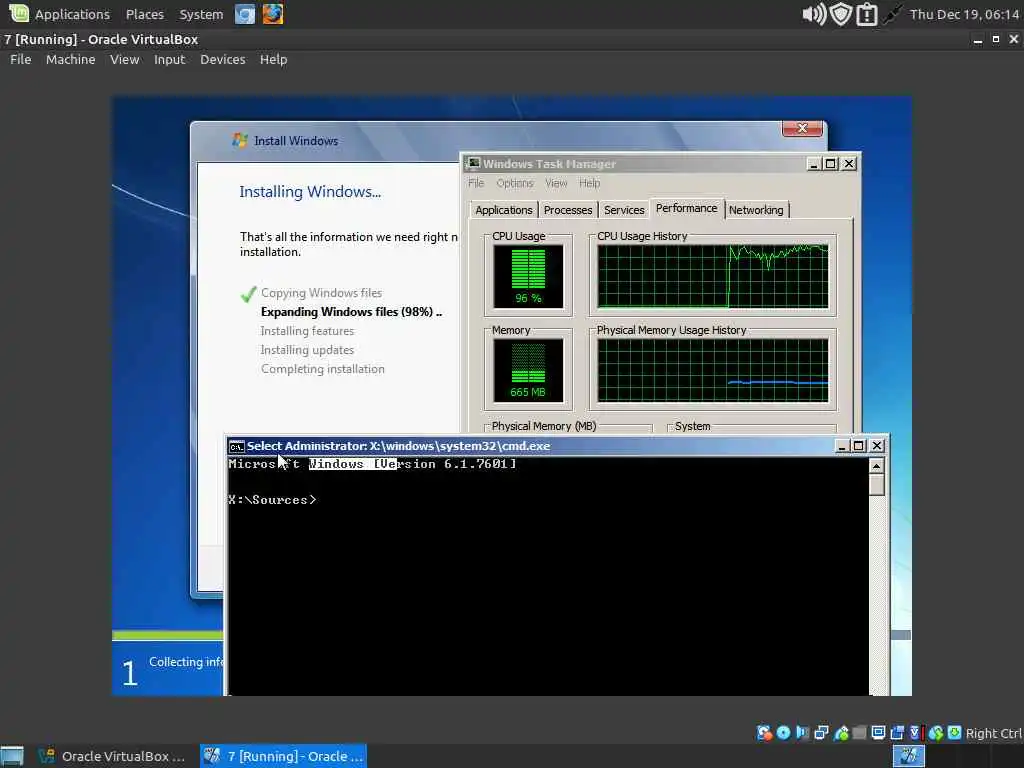
Task: Click the 'Completing installation' step text
Action: tap(323, 369)
